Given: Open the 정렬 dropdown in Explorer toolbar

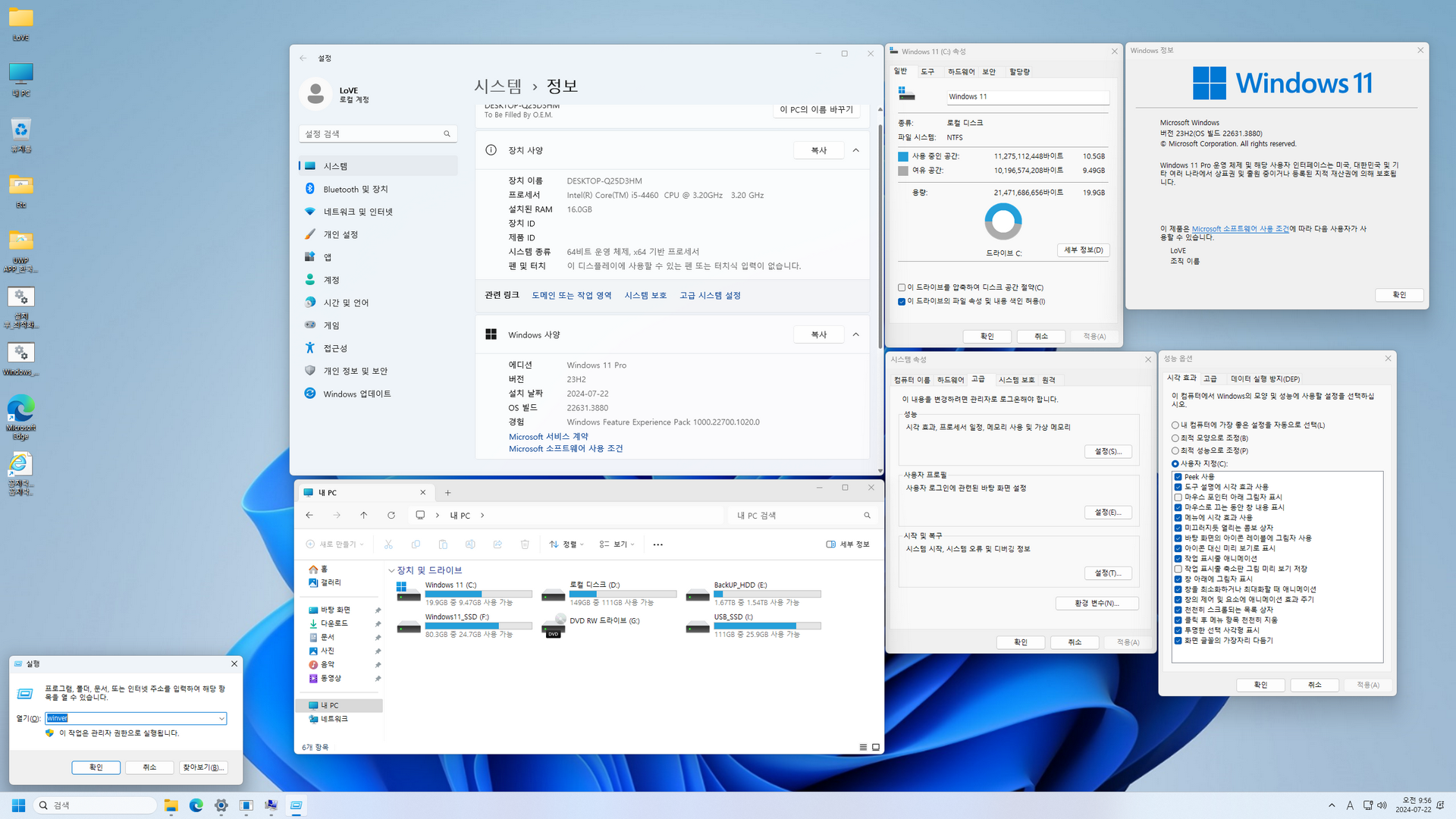Looking at the screenshot, I should tap(567, 544).
